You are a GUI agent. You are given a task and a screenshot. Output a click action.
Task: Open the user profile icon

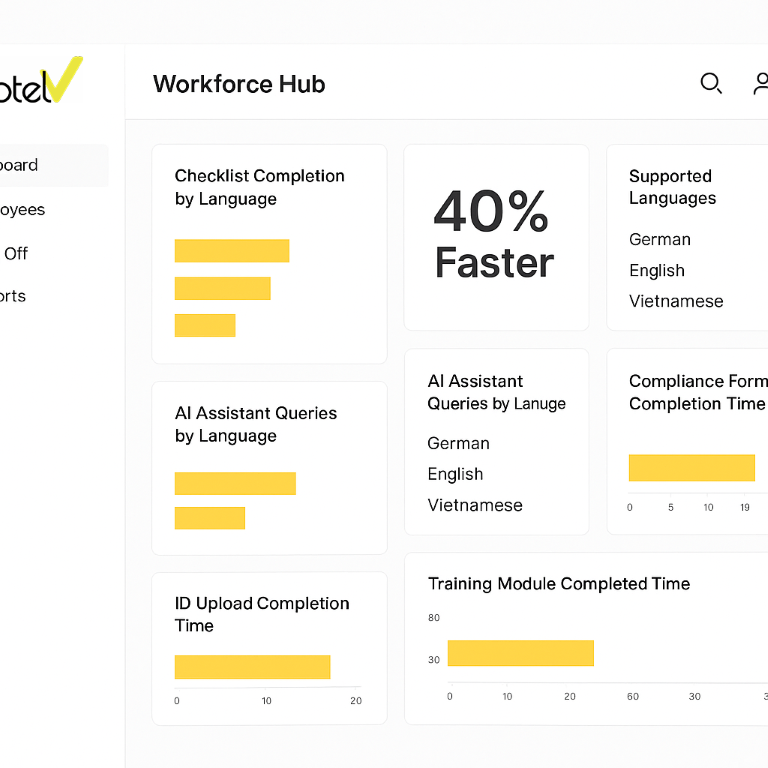click(x=761, y=84)
